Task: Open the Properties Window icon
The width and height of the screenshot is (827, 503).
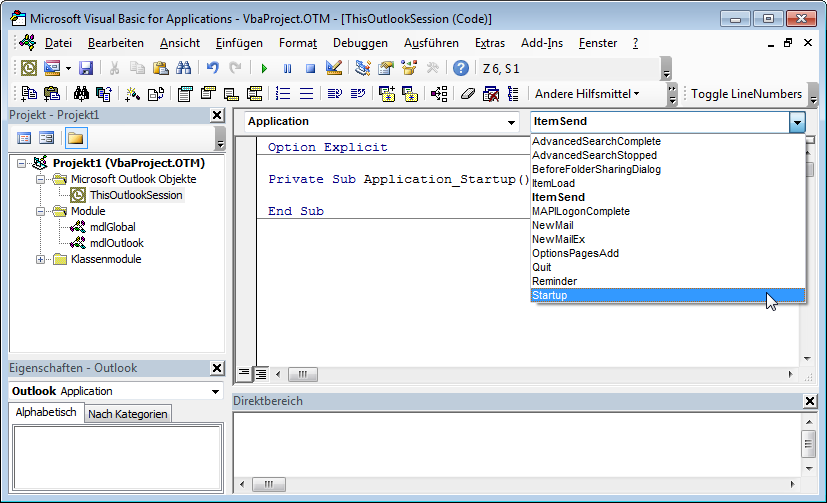Action: click(386, 68)
